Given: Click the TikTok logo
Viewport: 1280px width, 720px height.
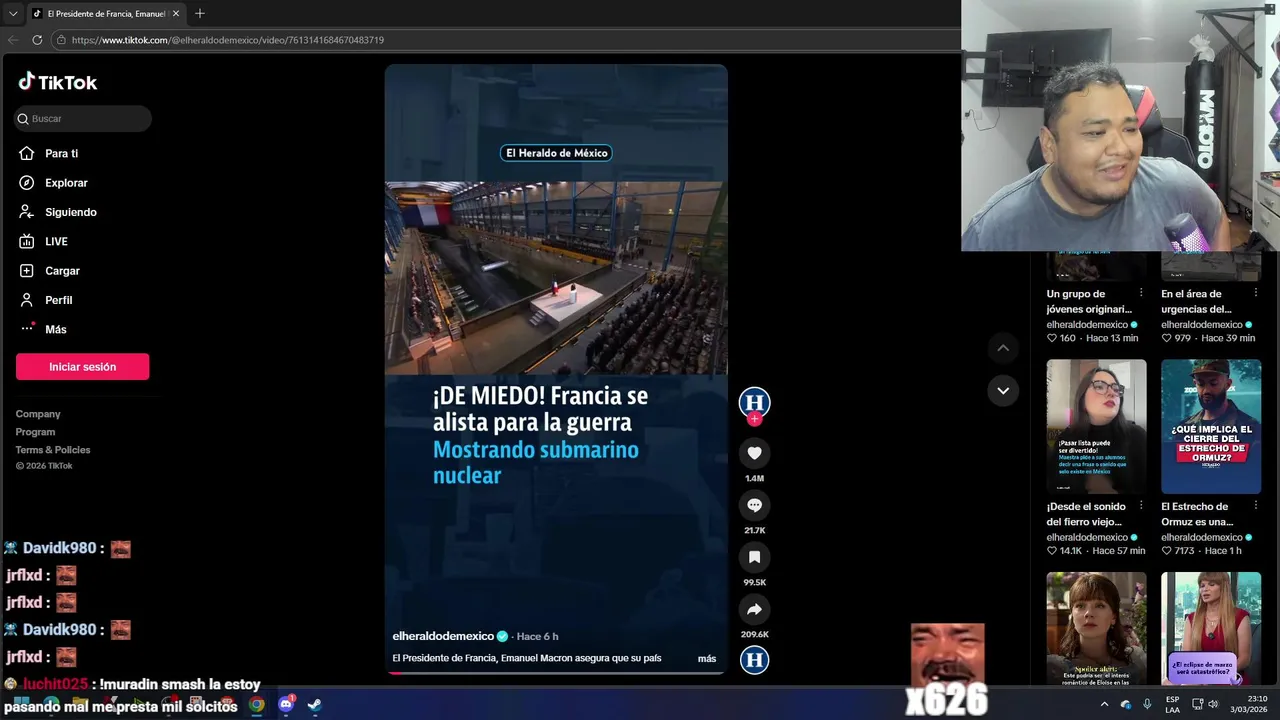Looking at the screenshot, I should coord(57,82).
